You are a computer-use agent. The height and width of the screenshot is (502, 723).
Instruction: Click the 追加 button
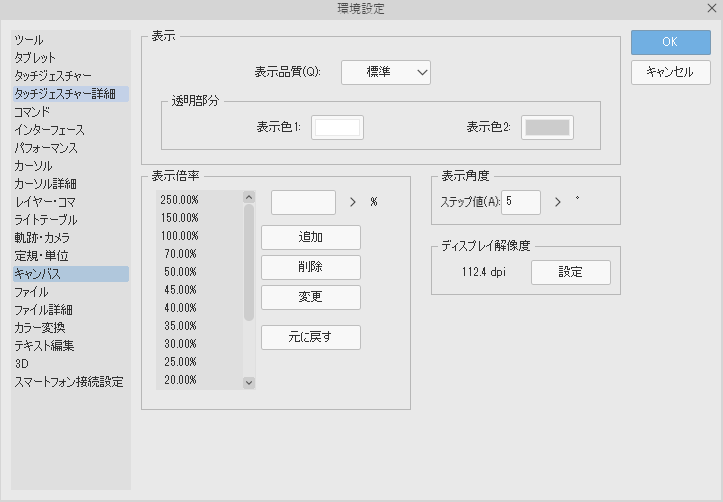[x=311, y=237]
